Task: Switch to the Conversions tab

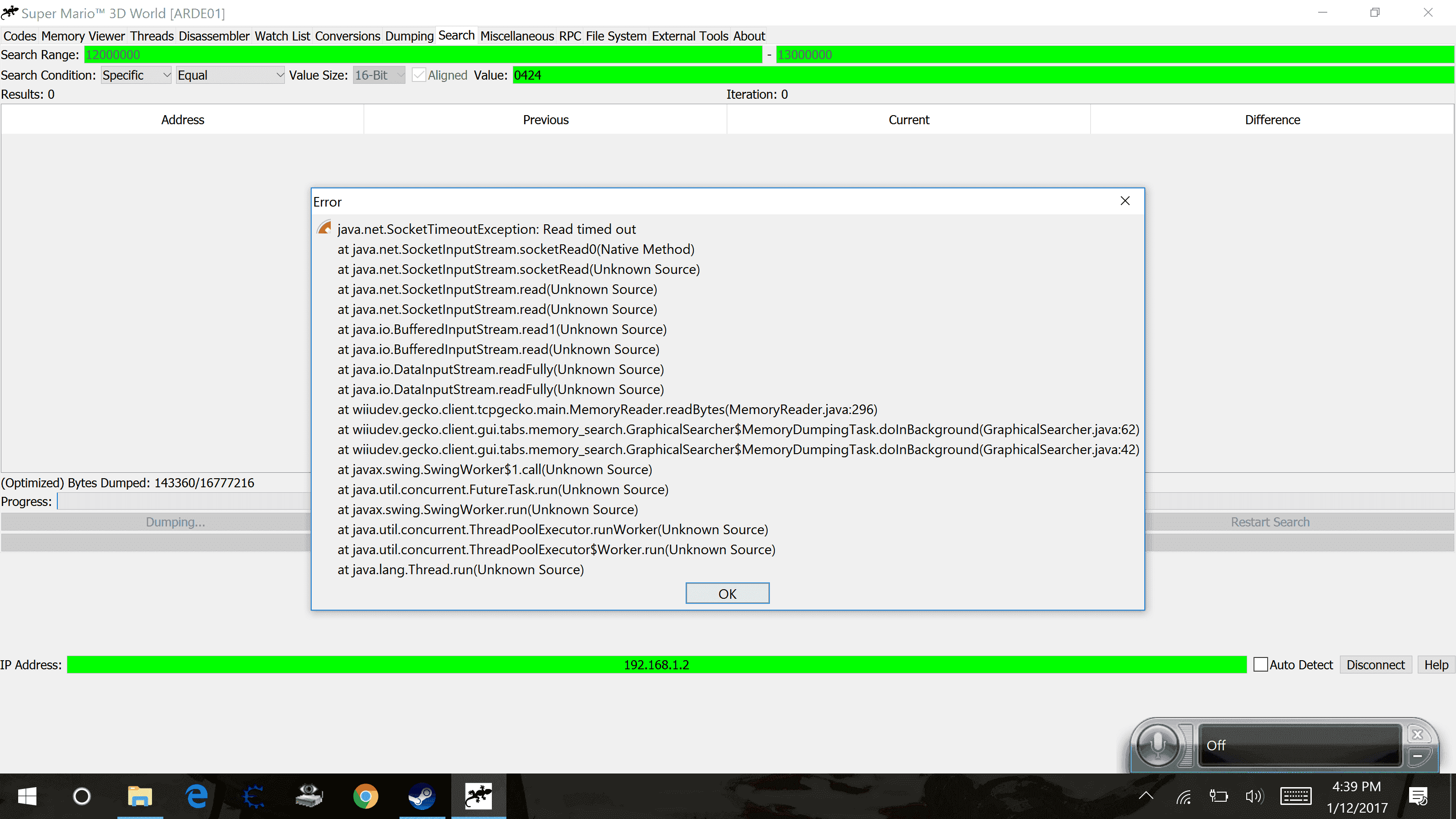Action: pyautogui.click(x=348, y=36)
